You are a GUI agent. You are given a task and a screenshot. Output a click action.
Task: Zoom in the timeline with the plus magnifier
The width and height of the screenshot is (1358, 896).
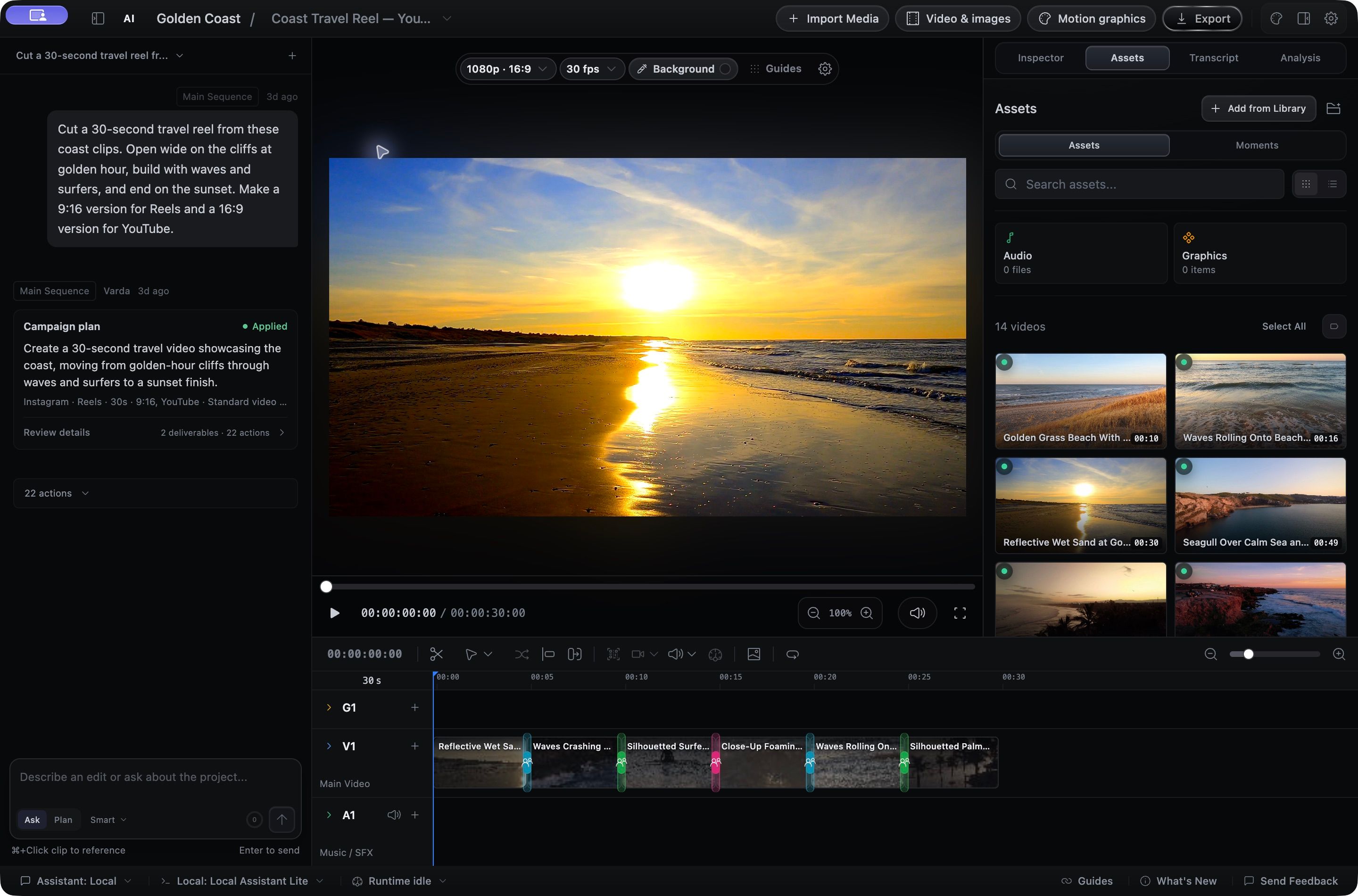(x=1339, y=654)
